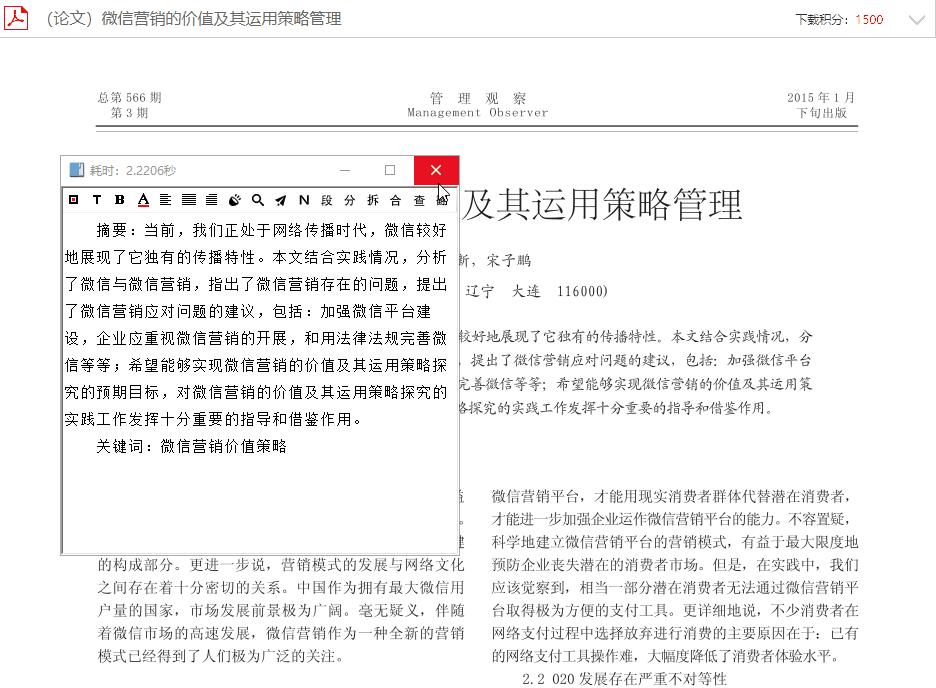Click the red-square capture icon in the OCR toolbar
This screenshot has width=936, height=688.
73,200
